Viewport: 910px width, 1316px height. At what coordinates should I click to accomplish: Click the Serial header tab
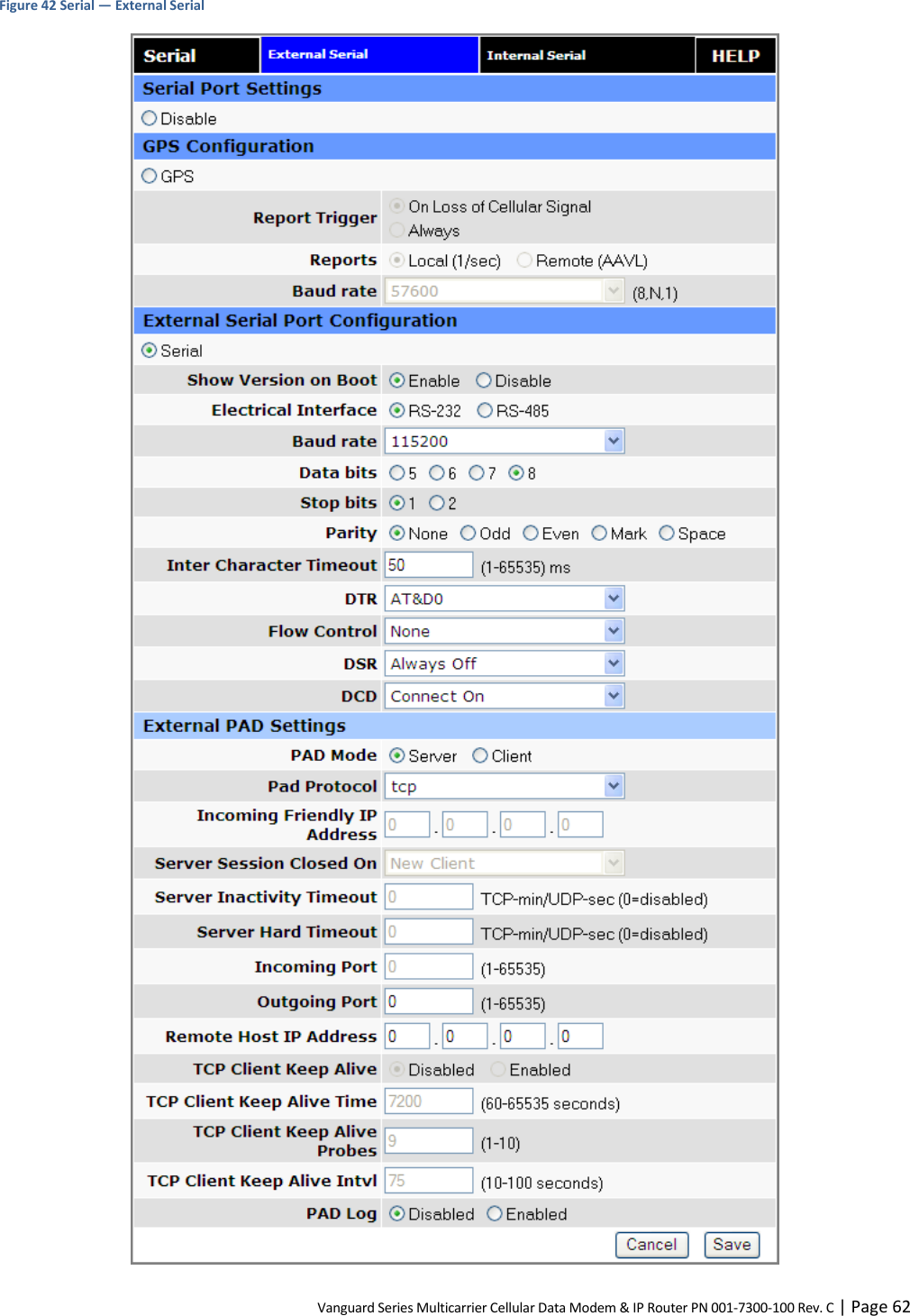(x=196, y=56)
